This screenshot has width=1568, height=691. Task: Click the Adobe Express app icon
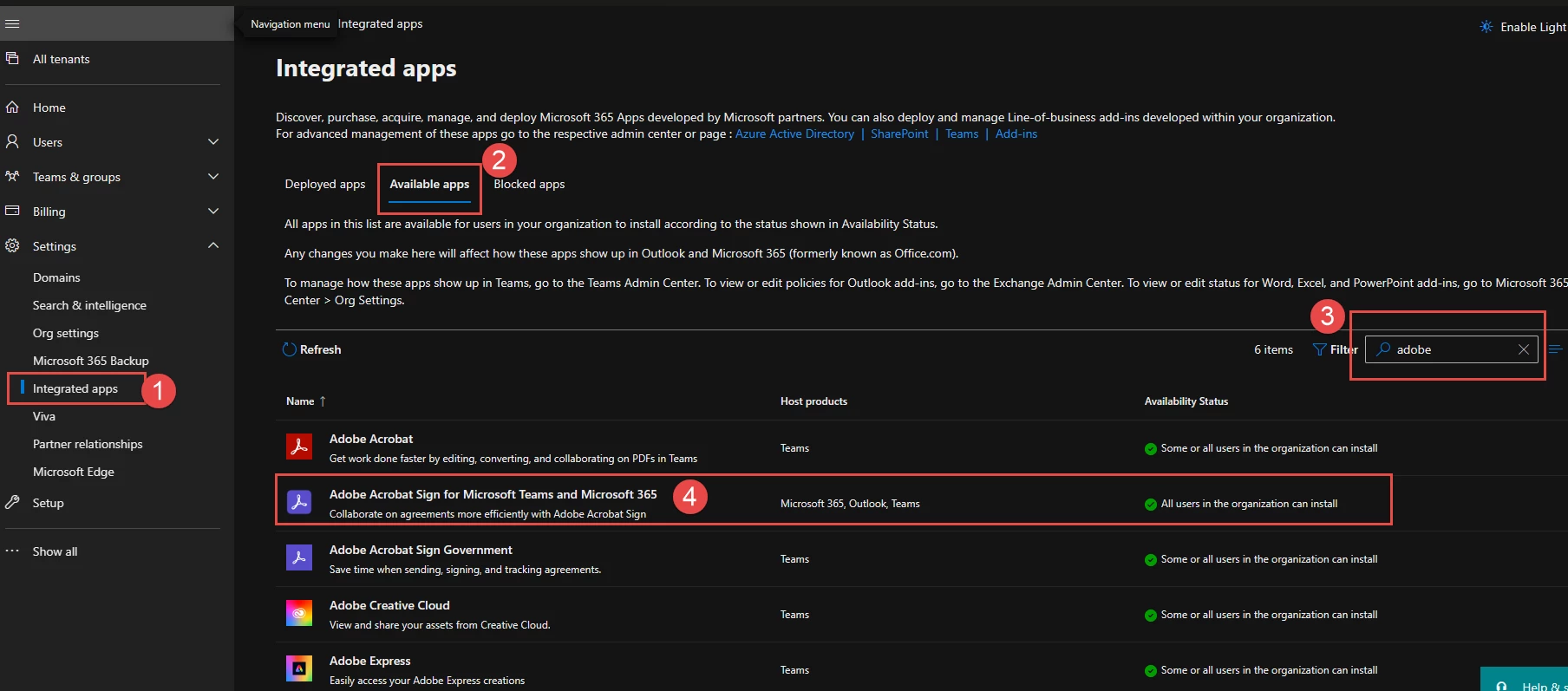click(299, 668)
